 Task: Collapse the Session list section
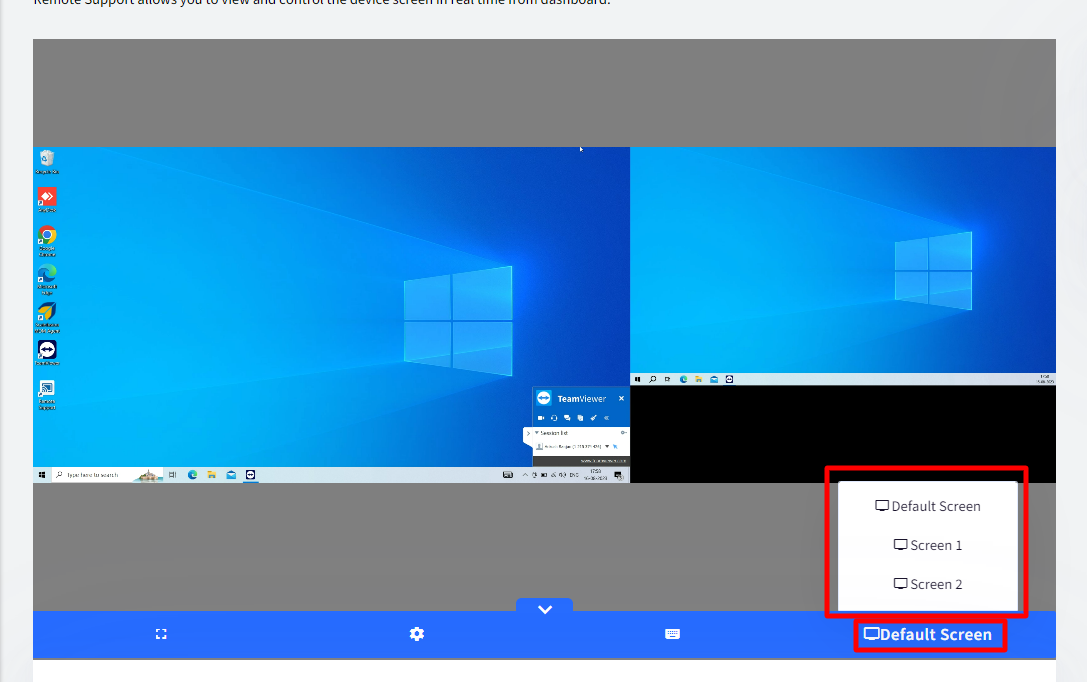537,433
